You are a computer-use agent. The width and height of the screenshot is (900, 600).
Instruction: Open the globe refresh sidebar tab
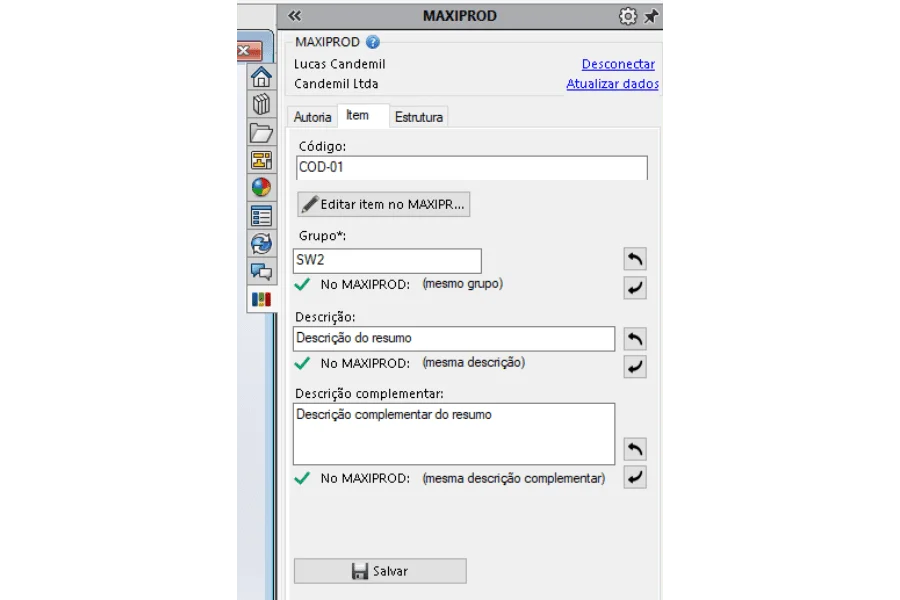(261, 243)
